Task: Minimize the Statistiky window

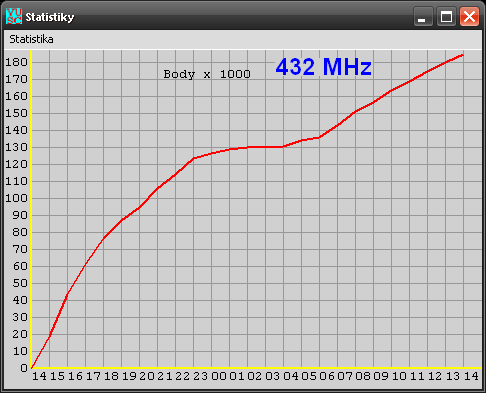Action: point(423,16)
